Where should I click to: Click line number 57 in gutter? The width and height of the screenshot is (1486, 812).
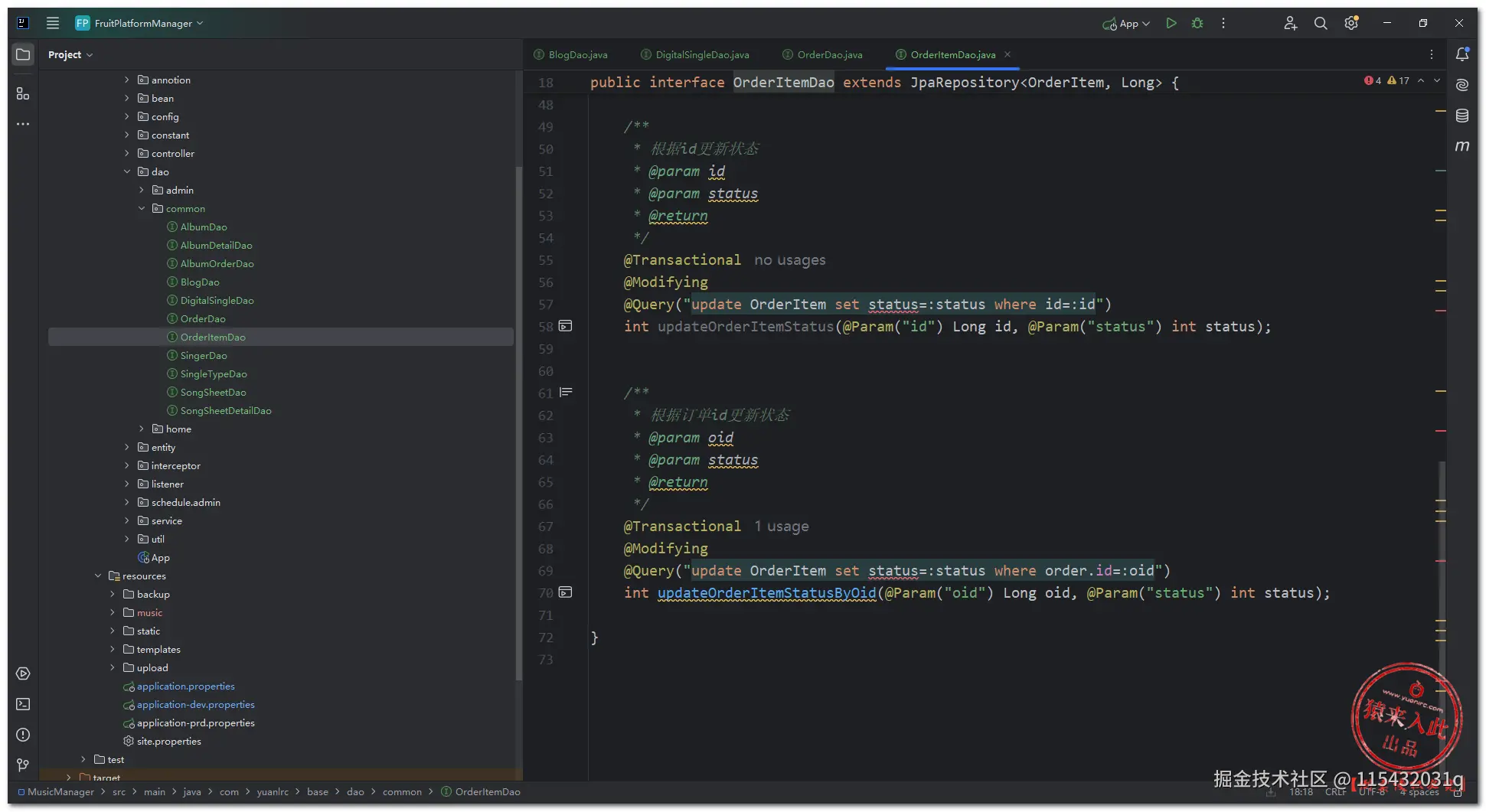click(545, 305)
